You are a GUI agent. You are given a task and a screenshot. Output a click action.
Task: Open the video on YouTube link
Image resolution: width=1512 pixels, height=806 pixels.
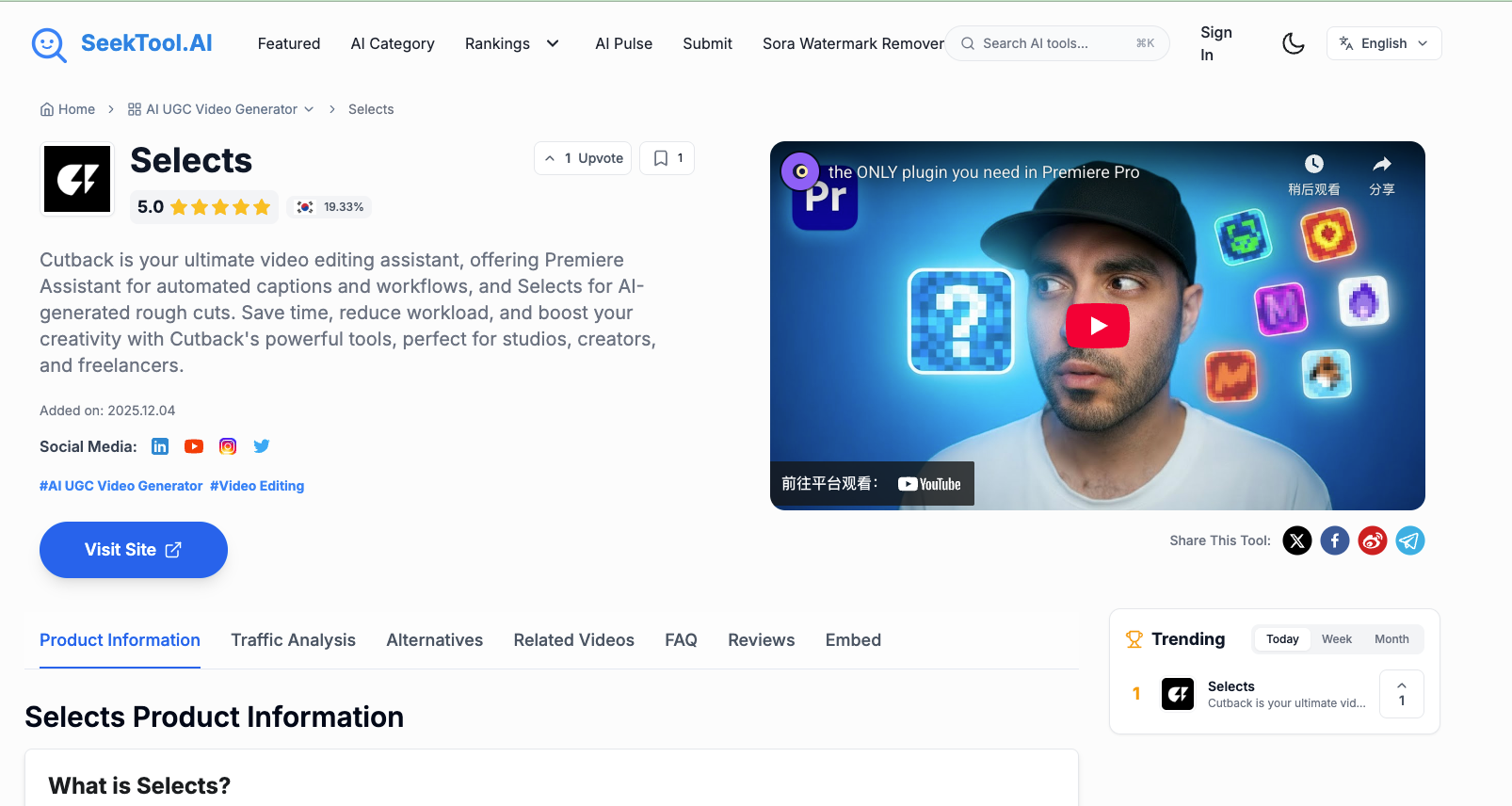[x=872, y=484]
